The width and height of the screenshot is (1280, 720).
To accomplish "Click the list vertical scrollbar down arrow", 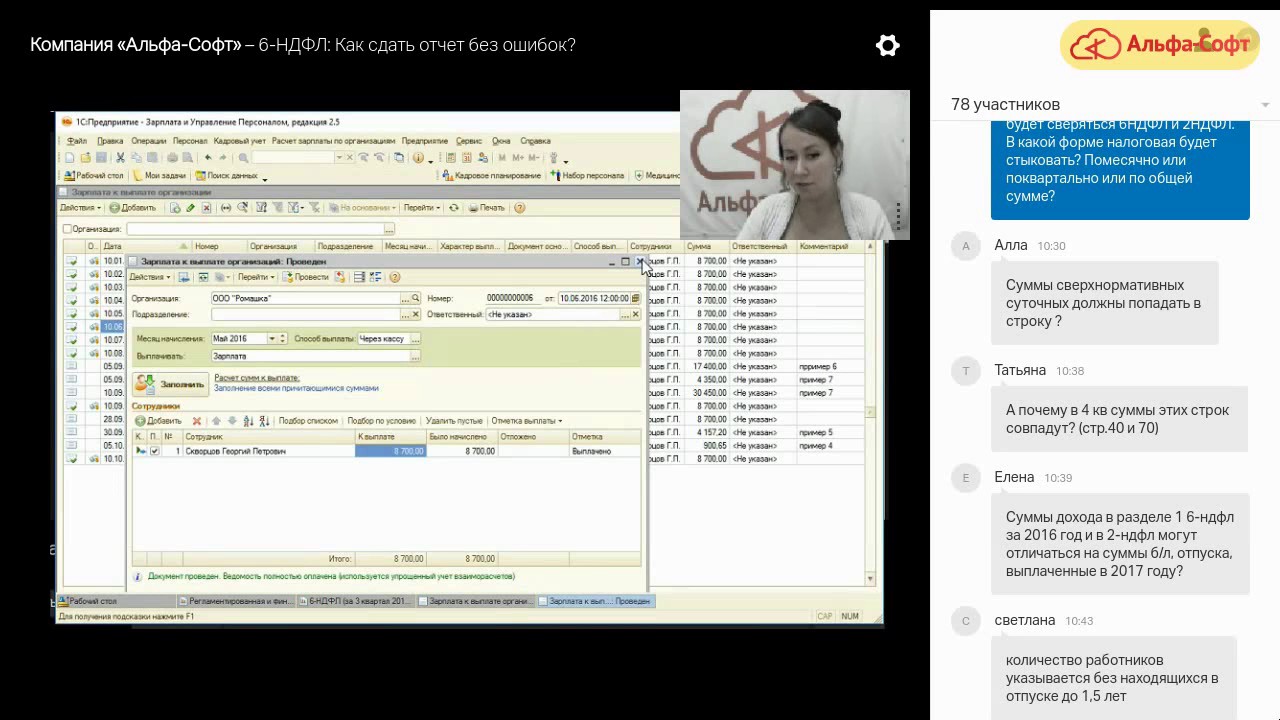I will coord(870,578).
